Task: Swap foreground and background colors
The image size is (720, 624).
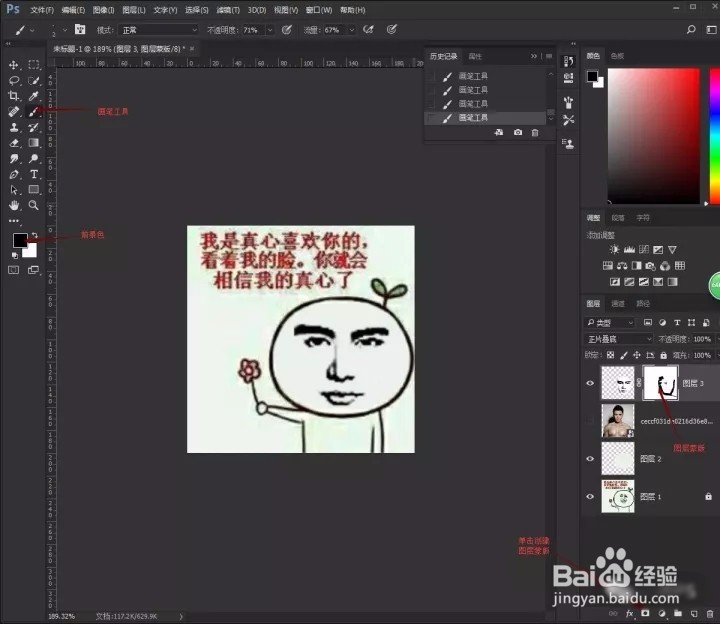Action: tap(34, 235)
